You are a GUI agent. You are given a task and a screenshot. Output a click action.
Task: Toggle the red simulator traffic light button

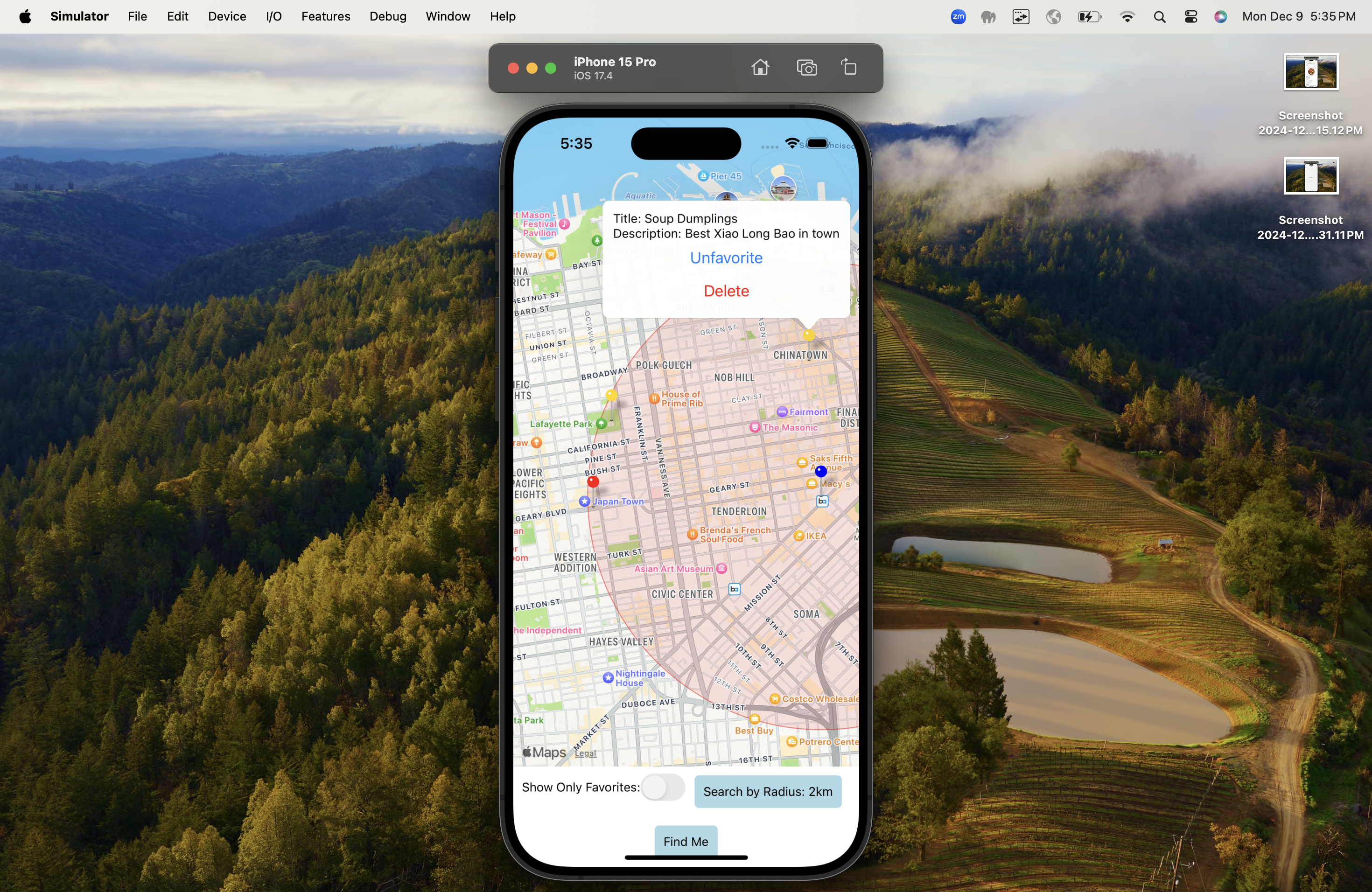[x=511, y=67]
